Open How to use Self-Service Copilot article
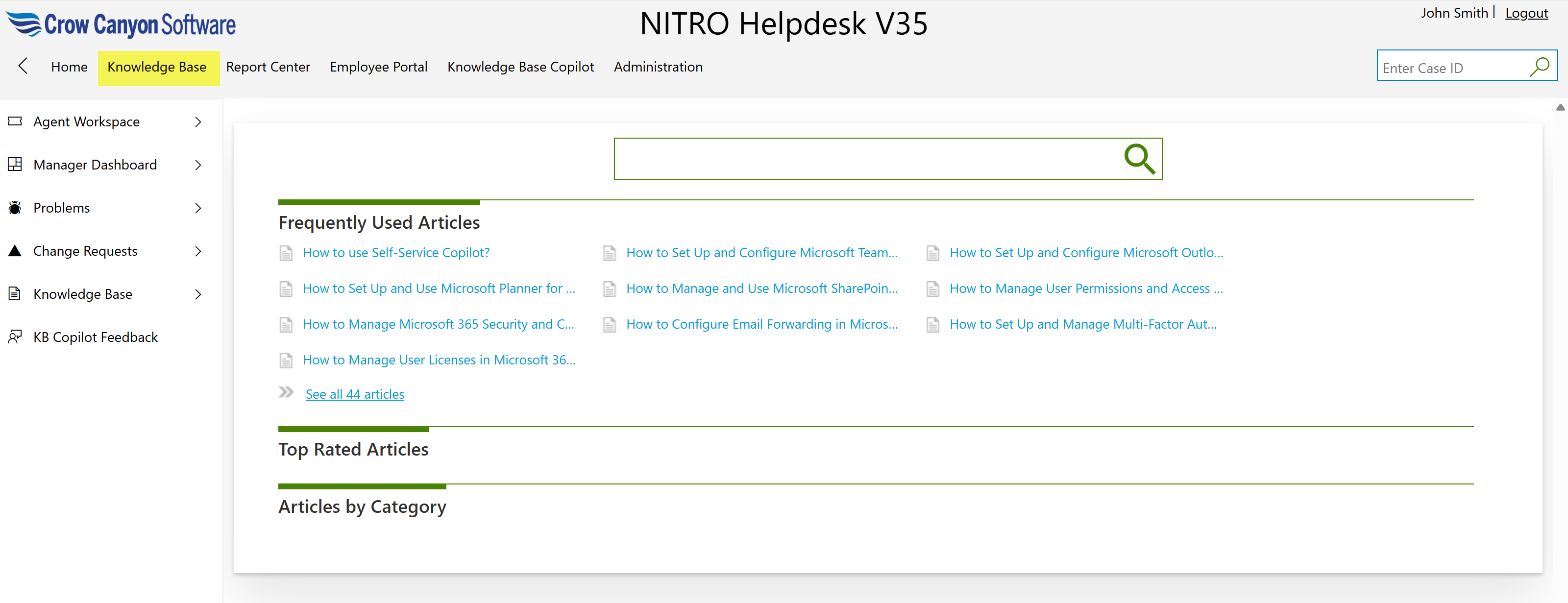 coord(395,253)
